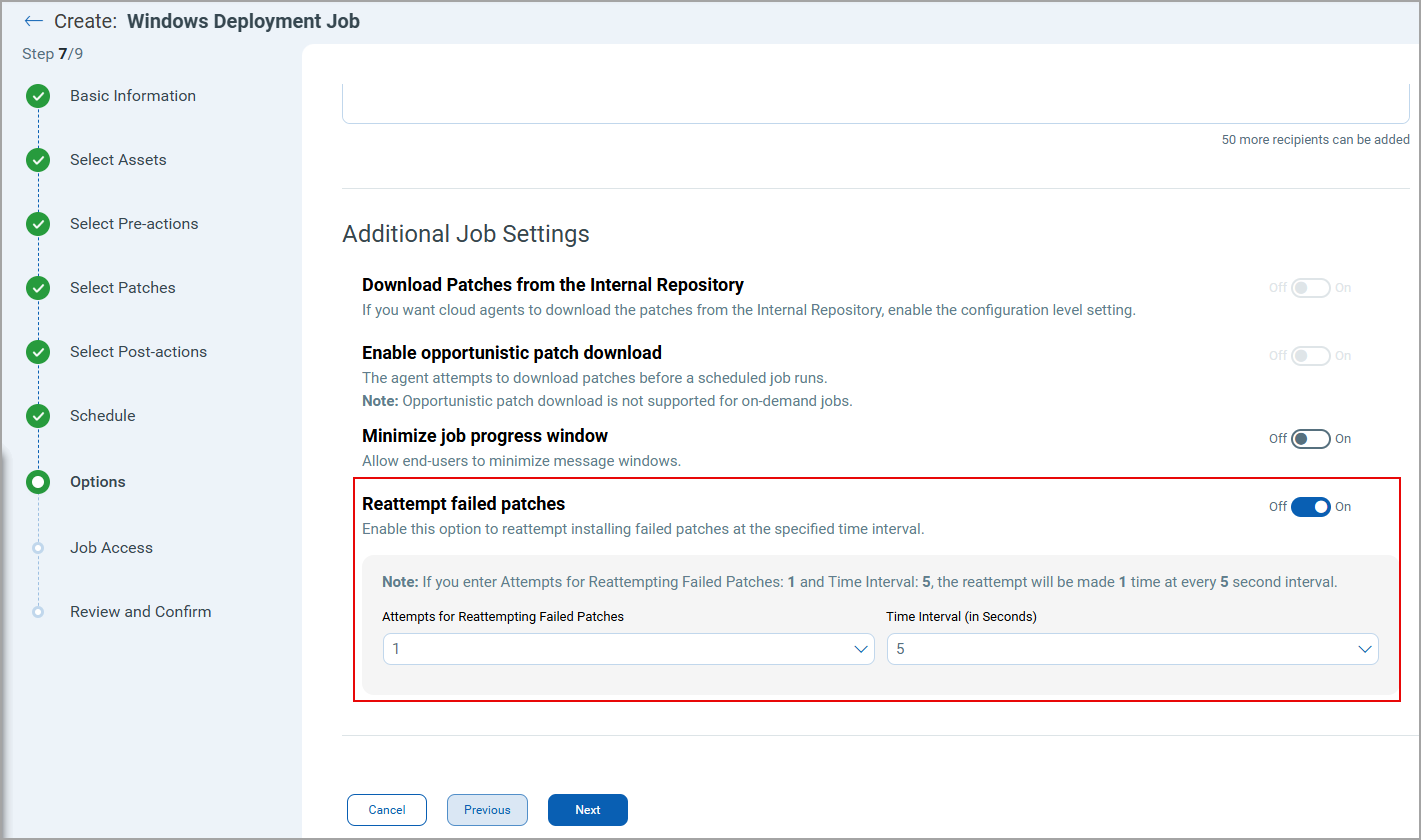Open the Review and Confirm step

point(141,612)
